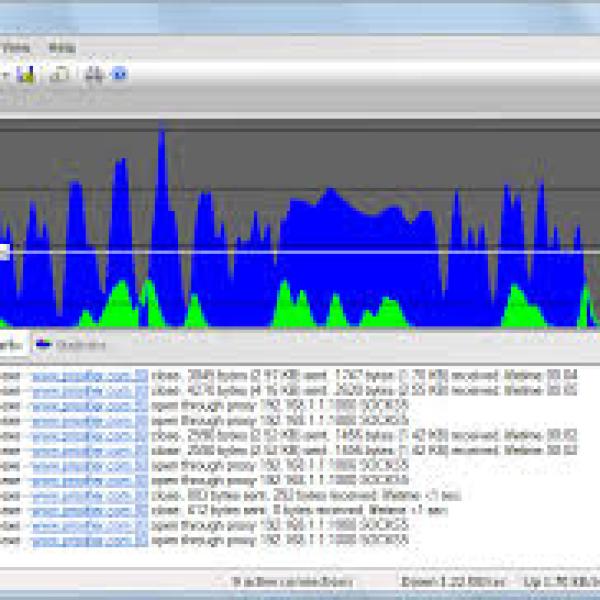The width and height of the screenshot is (600, 600).
Task: Open the View menu
Action: pyautogui.click(x=16, y=48)
